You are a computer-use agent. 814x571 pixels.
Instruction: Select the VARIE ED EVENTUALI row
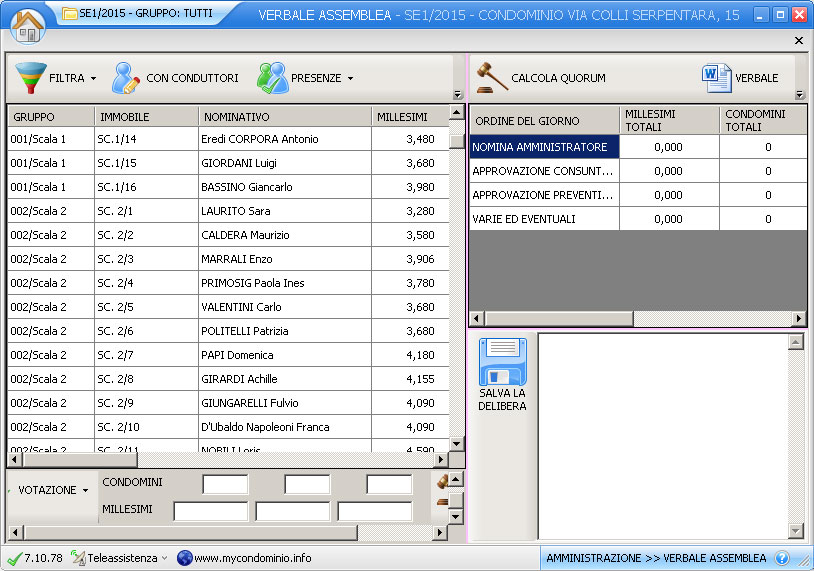coord(544,219)
